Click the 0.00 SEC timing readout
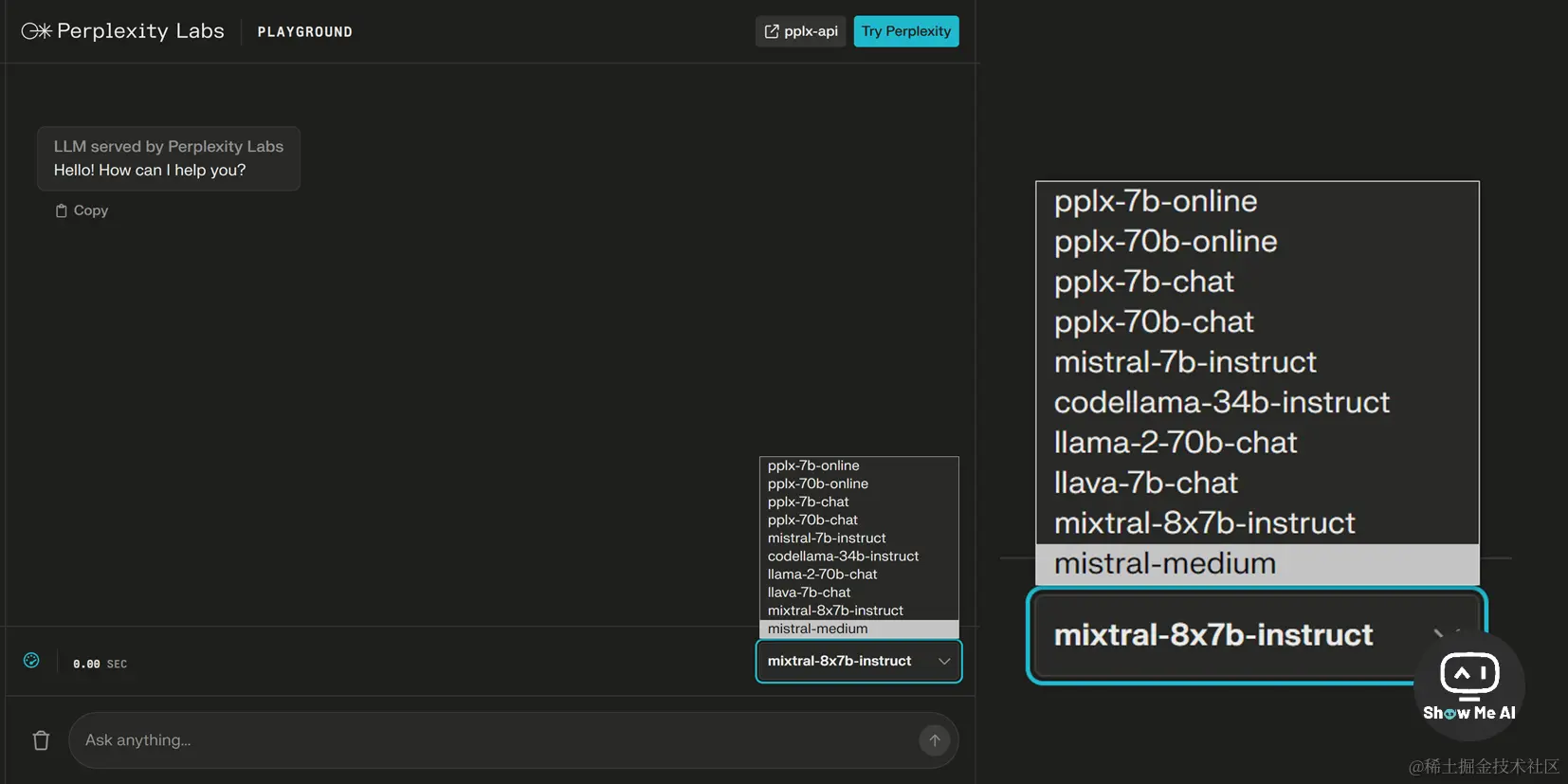 pyautogui.click(x=100, y=664)
